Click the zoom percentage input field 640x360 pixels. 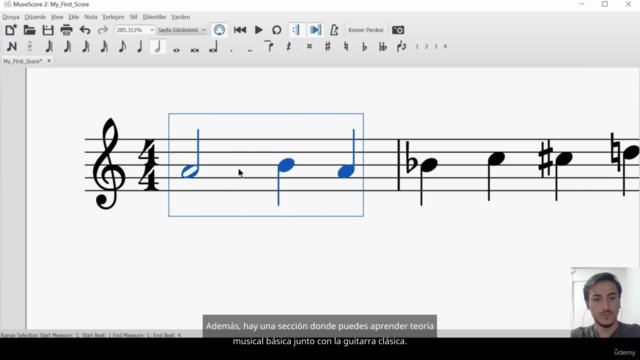tap(131, 30)
